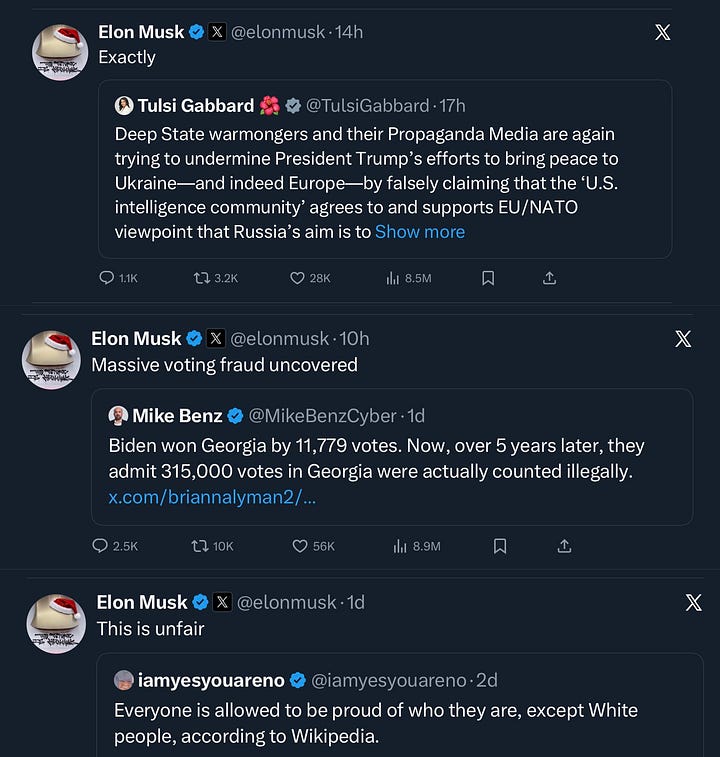Bookmark the 'Massive voting fraud uncovered' tweet
The height and width of the screenshot is (757, 720).
pos(500,546)
